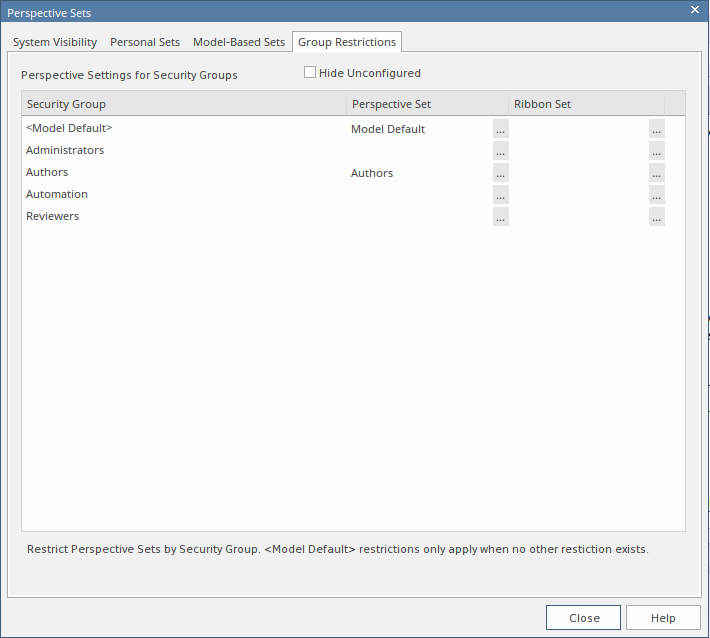
Task: Click Ribbon Set ellipsis for Authors row
Action: tap(656, 173)
